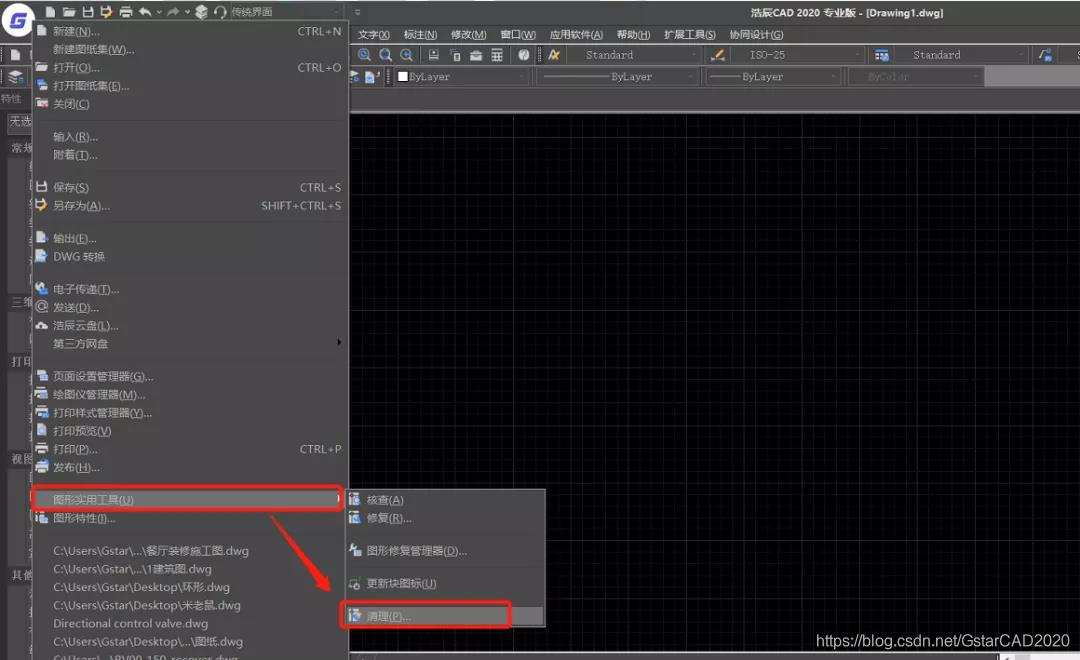Screen dimensions: 1080x660
Task: Open the table style Standard dropdown
Action: coord(962,55)
